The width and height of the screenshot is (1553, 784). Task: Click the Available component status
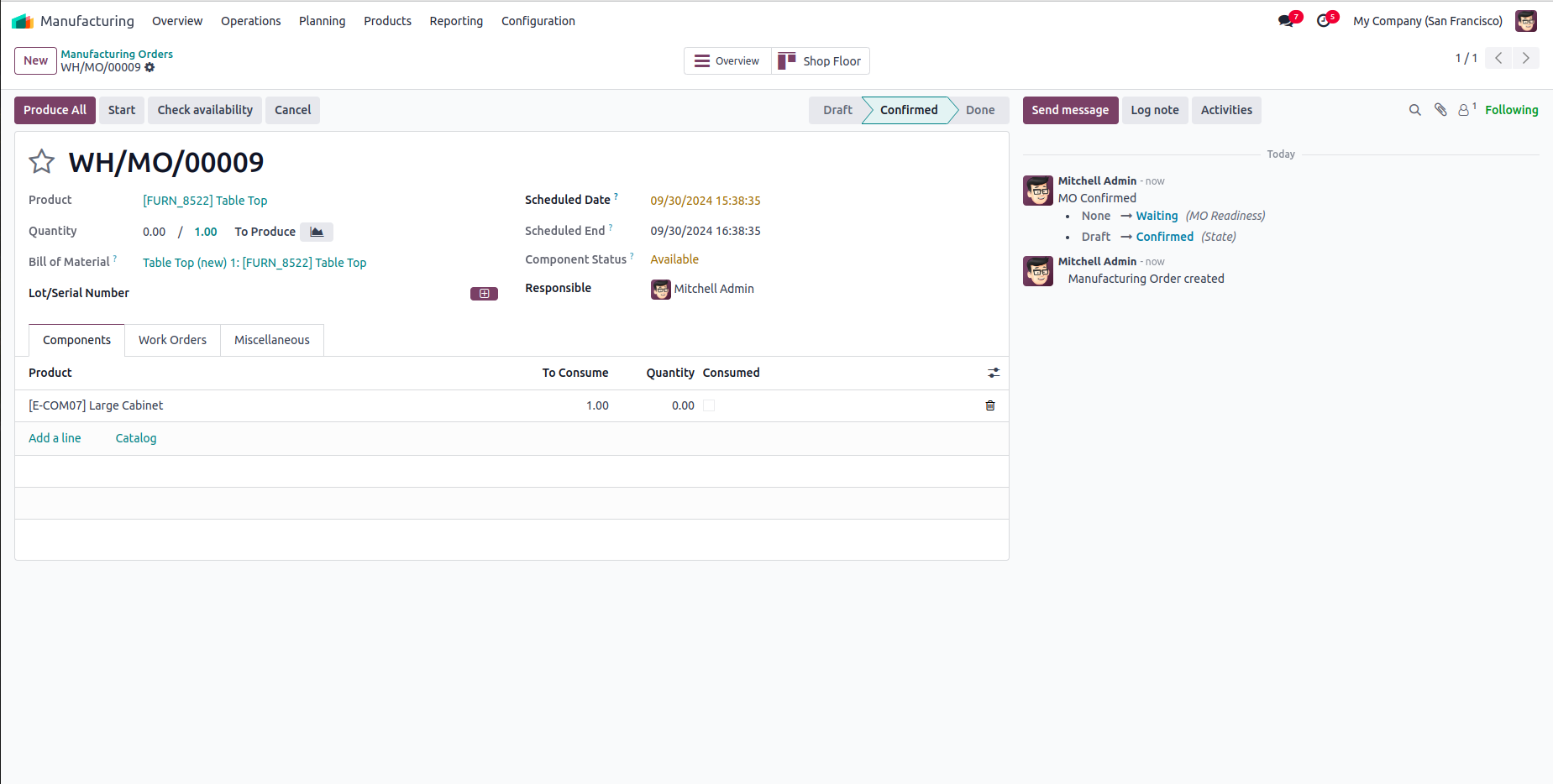click(674, 259)
